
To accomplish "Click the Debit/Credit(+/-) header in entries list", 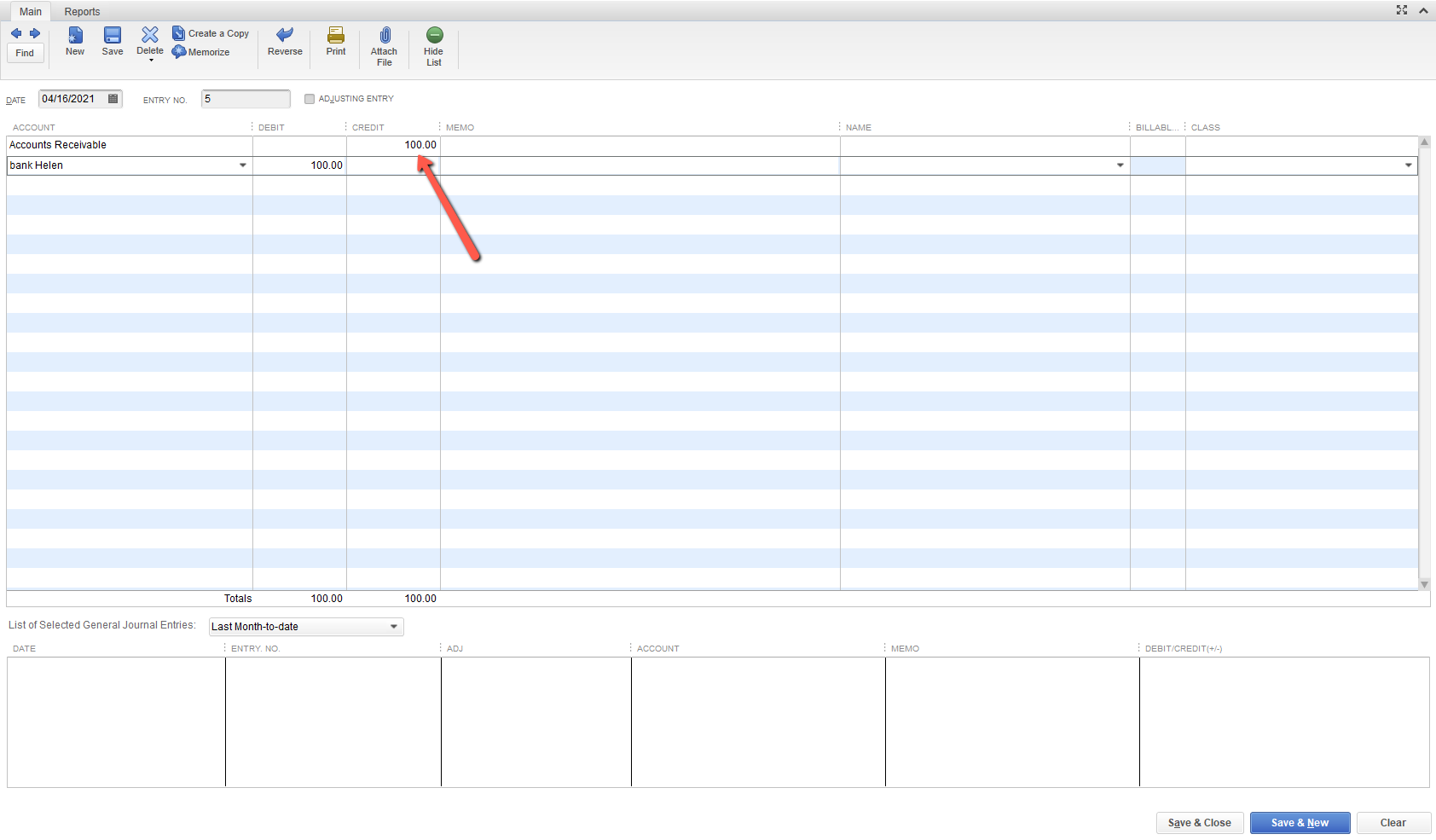I will point(1184,649).
